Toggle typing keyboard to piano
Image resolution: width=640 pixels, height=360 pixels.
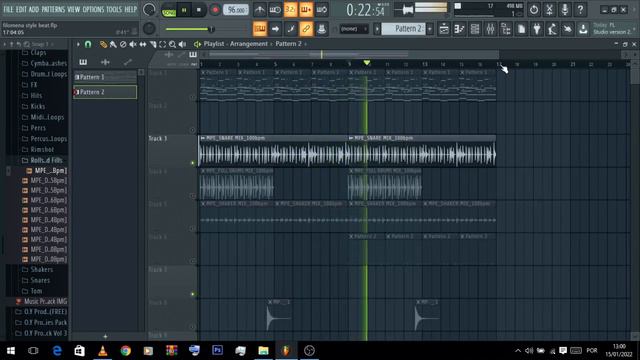point(260,29)
